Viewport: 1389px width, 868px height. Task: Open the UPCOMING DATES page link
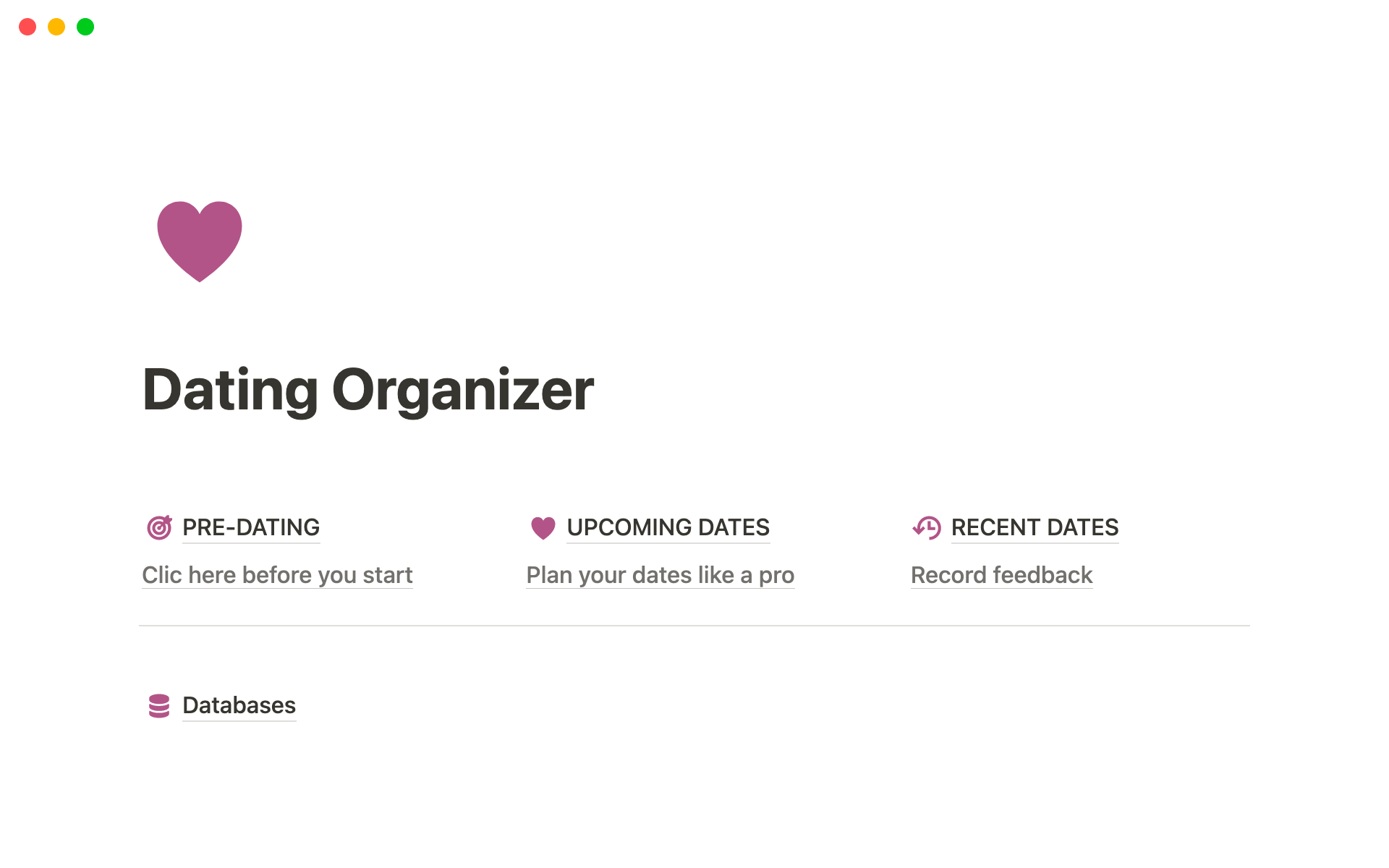(668, 527)
